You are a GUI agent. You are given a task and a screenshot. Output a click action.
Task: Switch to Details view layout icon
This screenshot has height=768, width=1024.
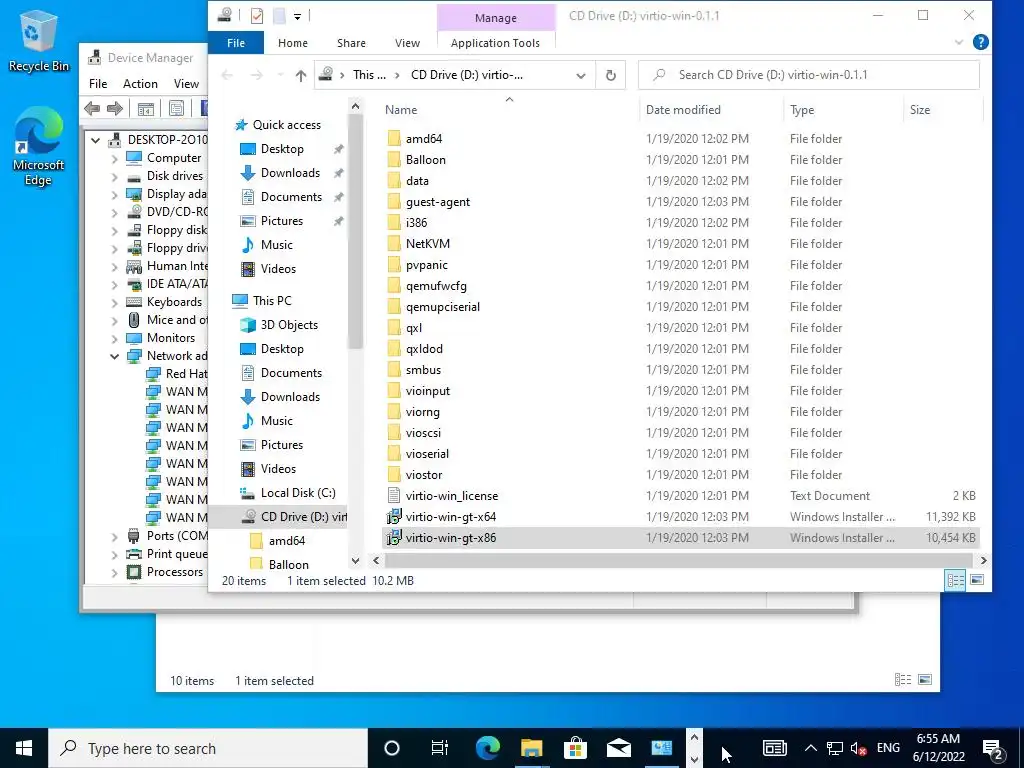955,580
